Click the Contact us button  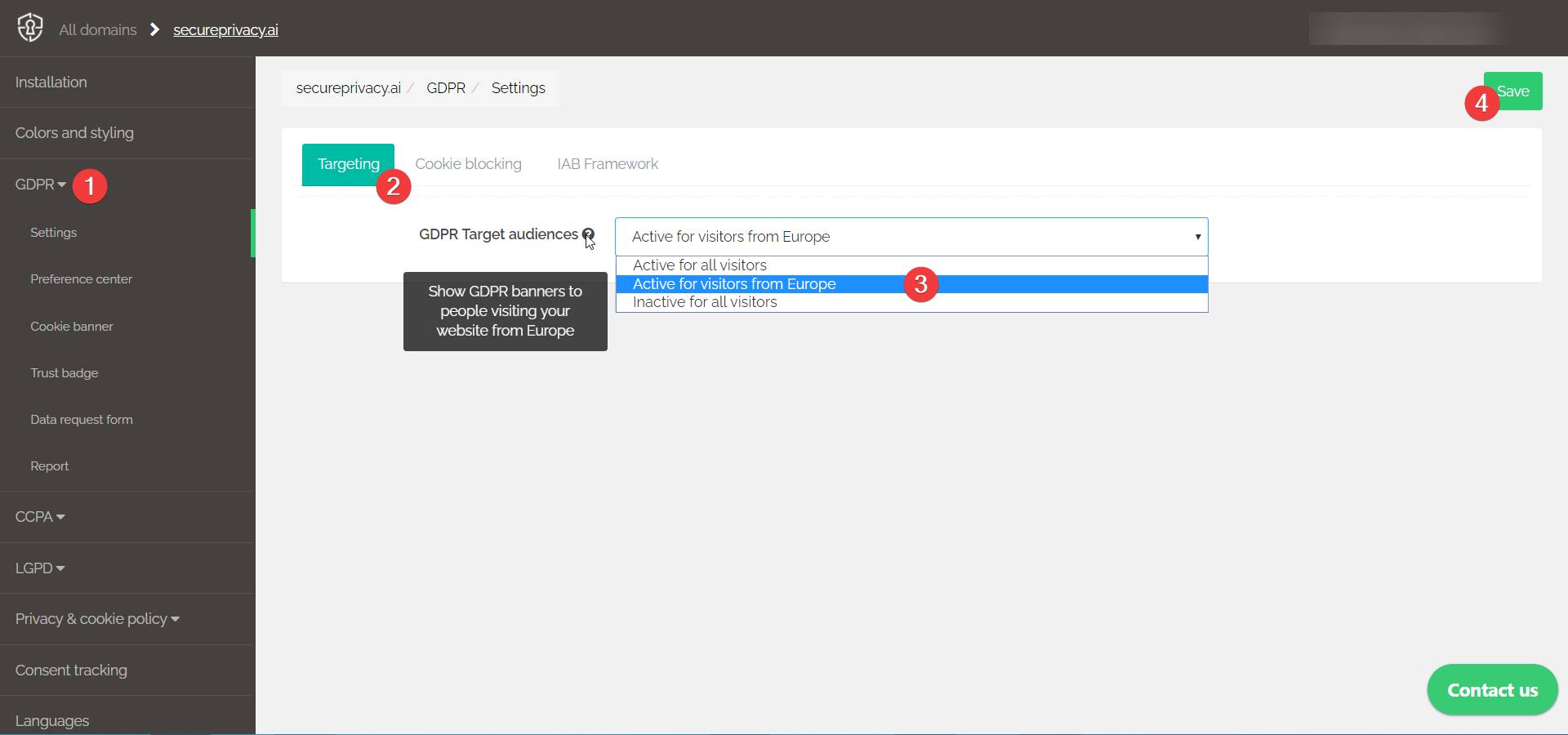[1491, 688]
